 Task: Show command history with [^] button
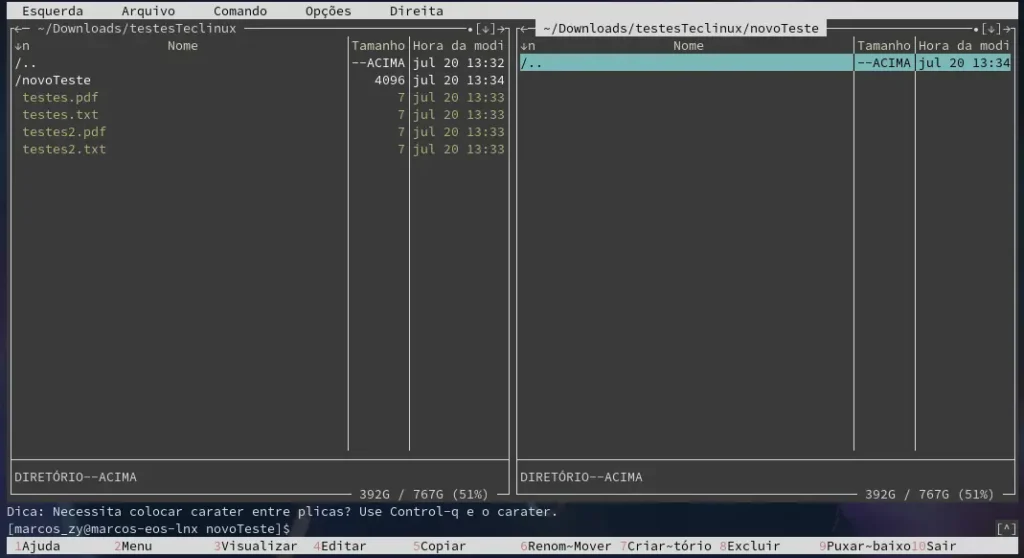click(x=1006, y=528)
